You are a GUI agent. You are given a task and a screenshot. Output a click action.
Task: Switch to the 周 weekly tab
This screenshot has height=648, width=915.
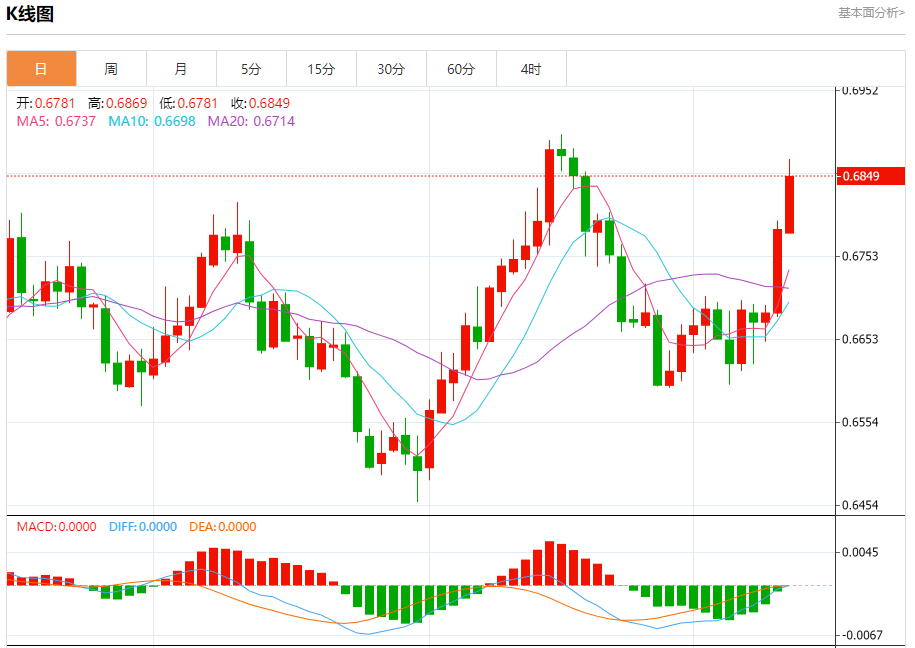[111, 69]
